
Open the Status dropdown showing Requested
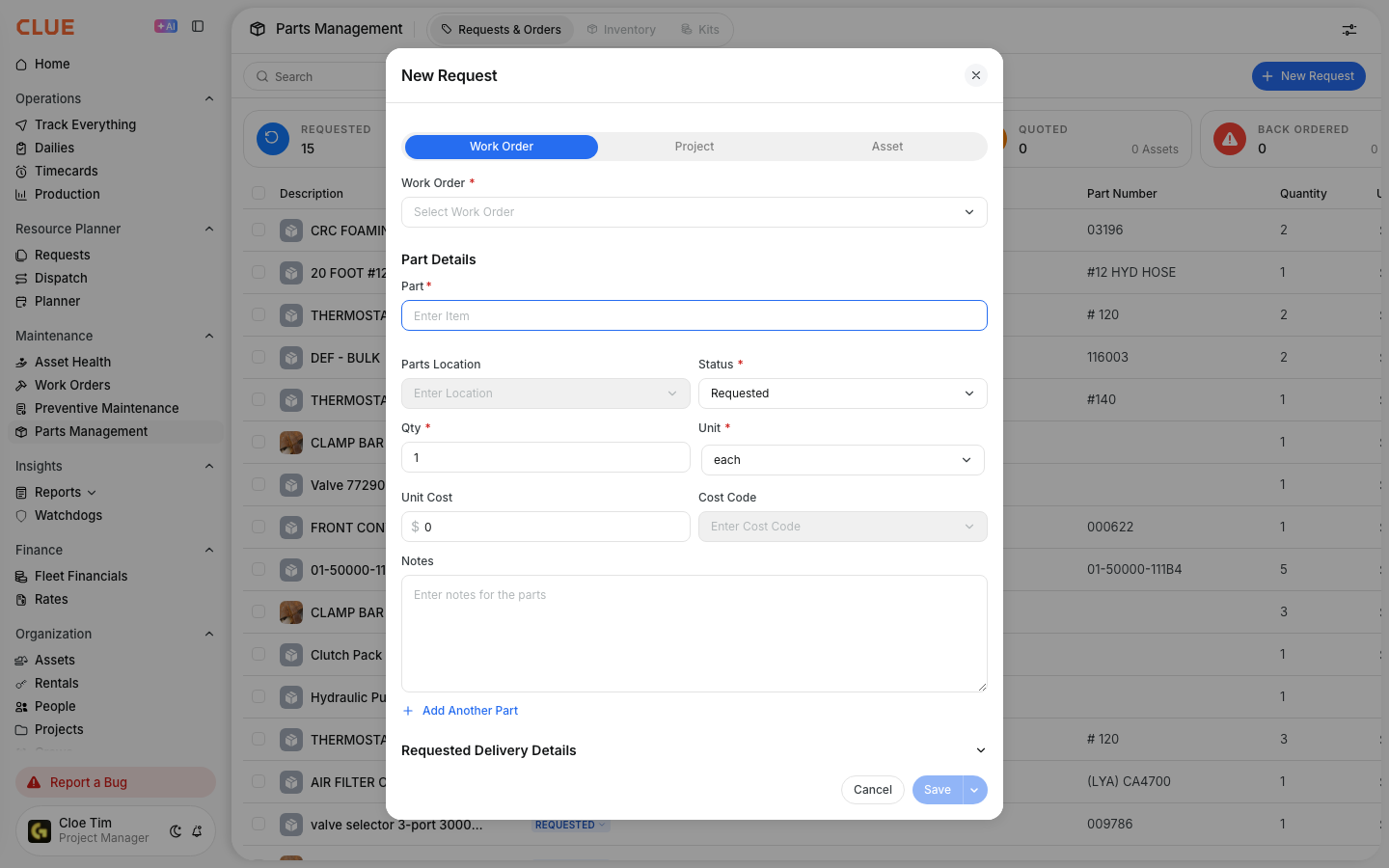coord(843,393)
